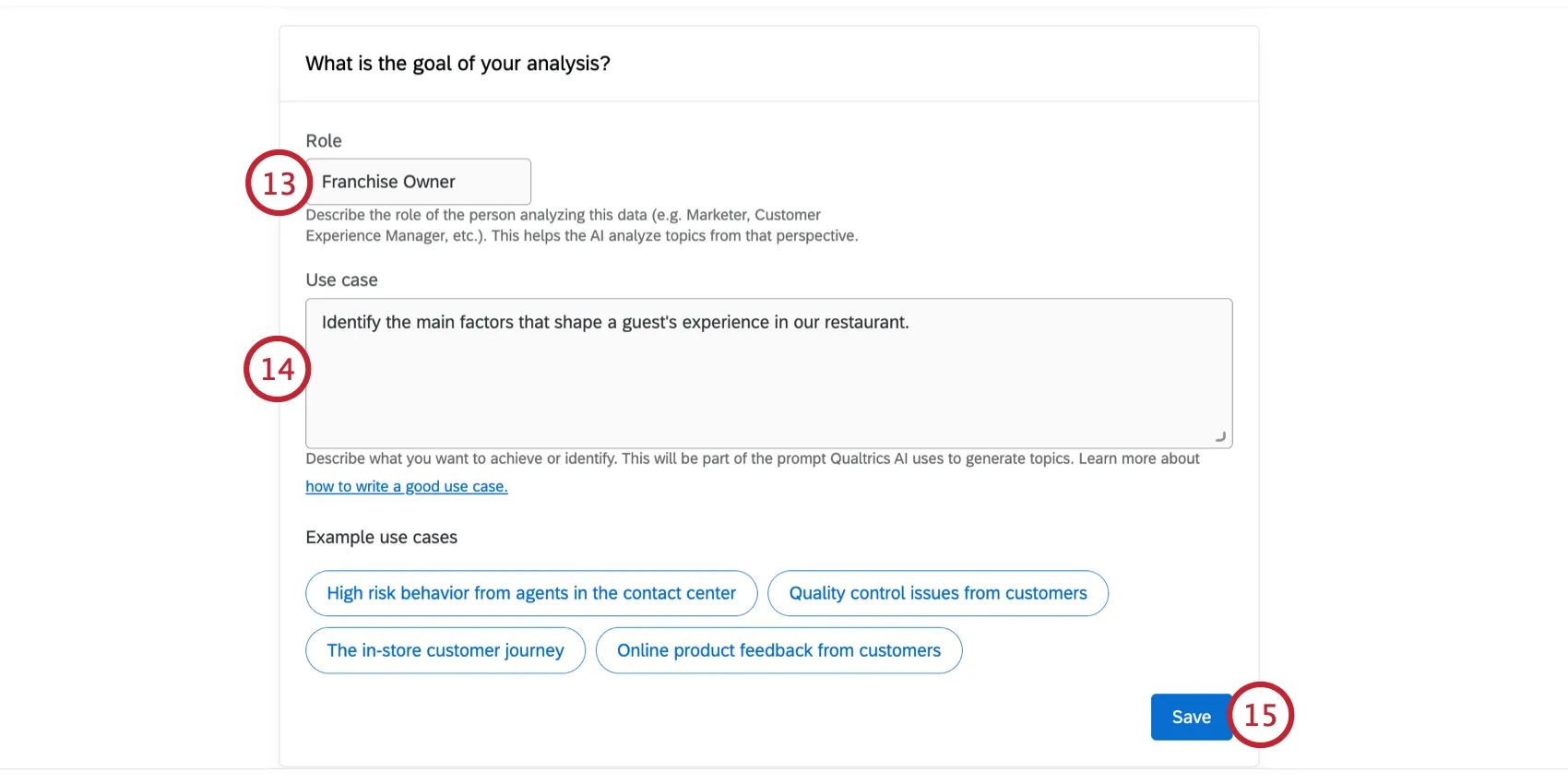
Task: Select the High risk behavior from agents example
Action: [x=531, y=593]
